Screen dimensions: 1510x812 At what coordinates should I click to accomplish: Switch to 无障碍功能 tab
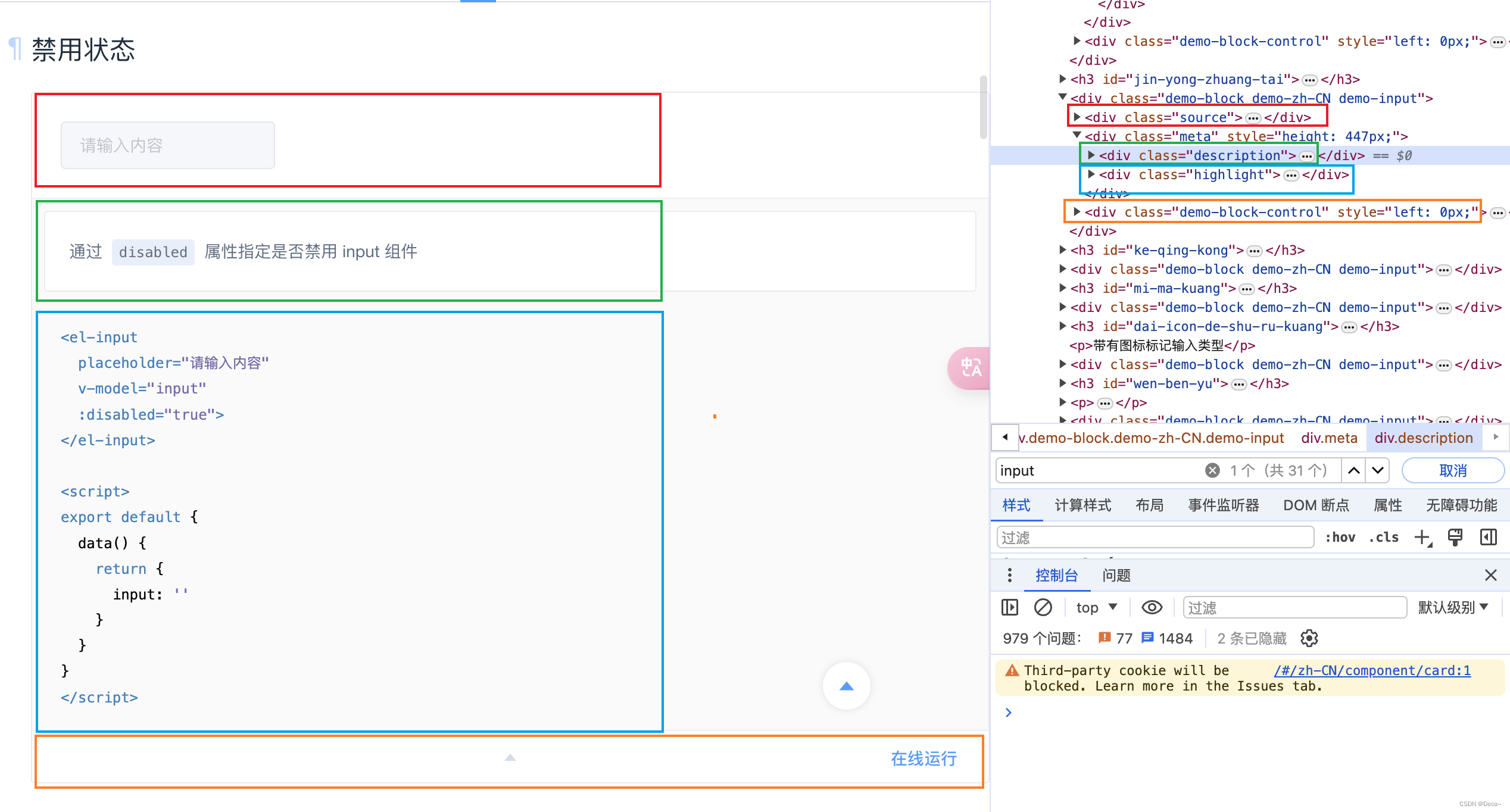pos(1461,505)
